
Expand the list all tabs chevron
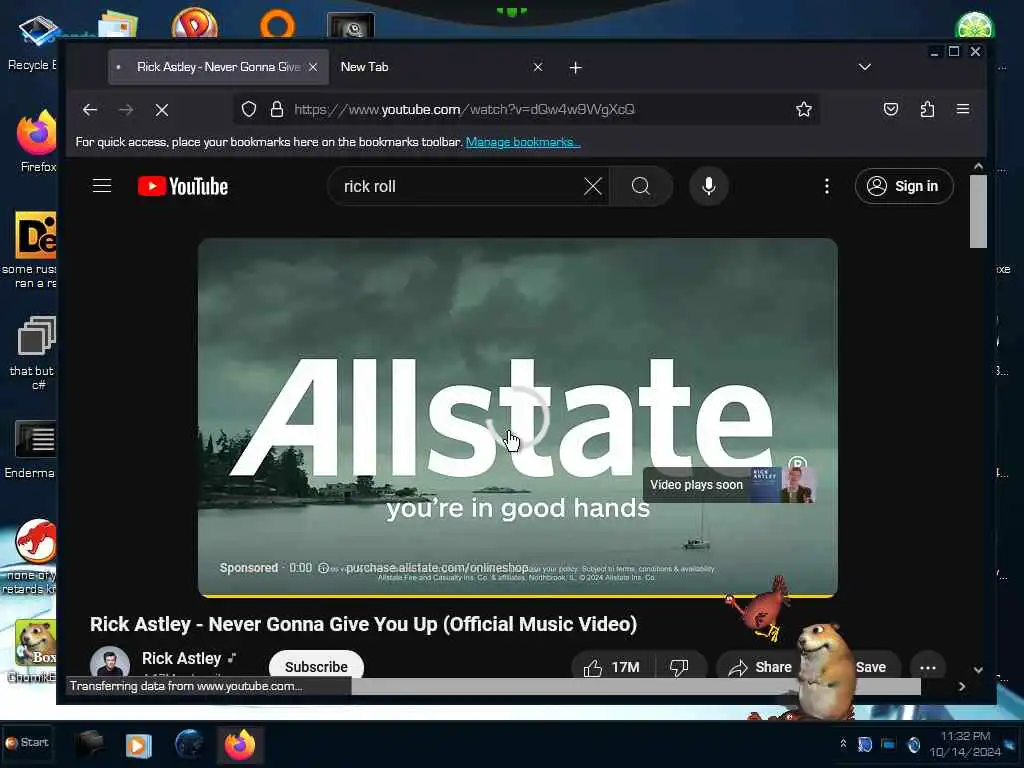(x=865, y=67)
